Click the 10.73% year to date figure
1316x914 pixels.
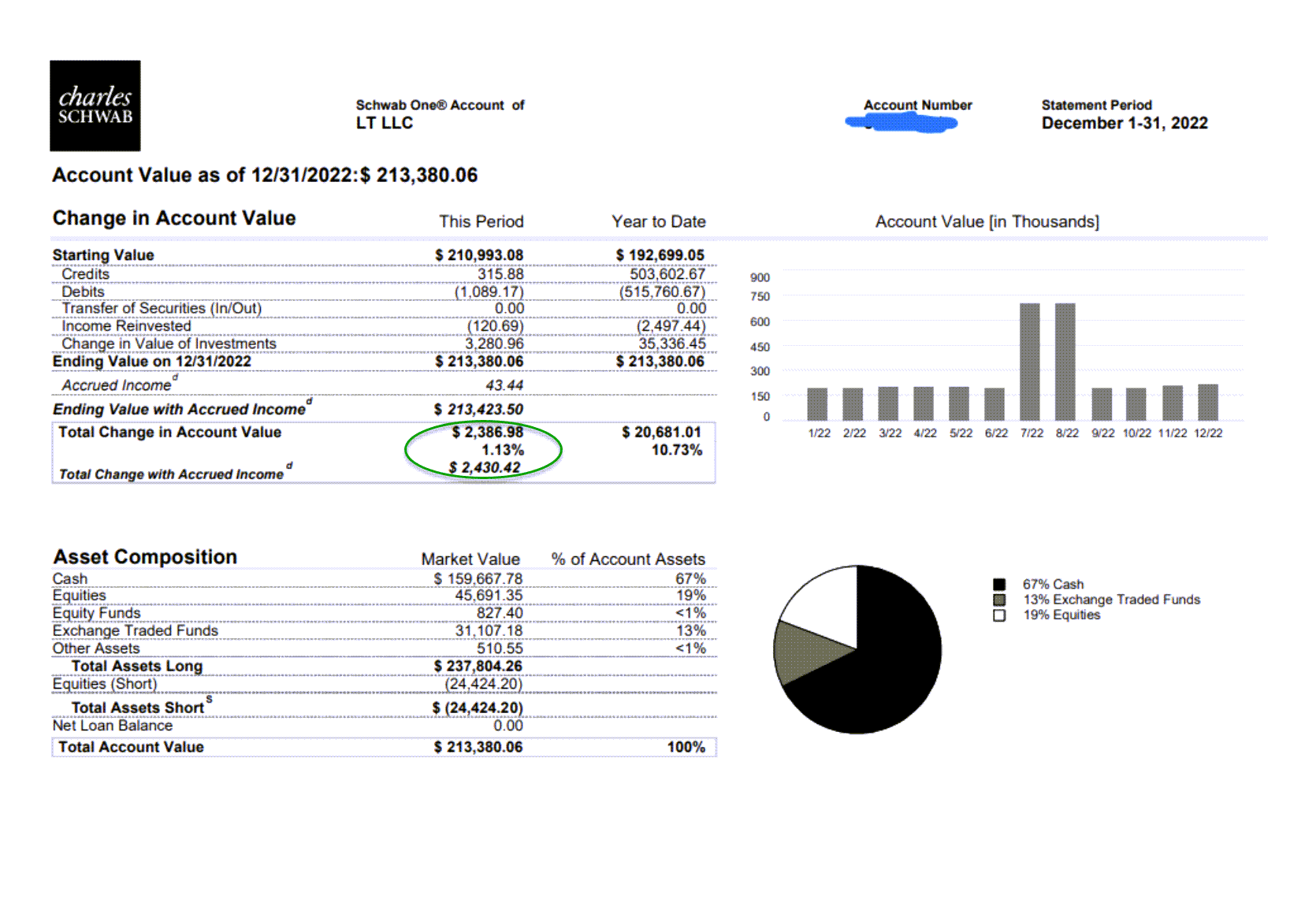click(x=676, y=451)
